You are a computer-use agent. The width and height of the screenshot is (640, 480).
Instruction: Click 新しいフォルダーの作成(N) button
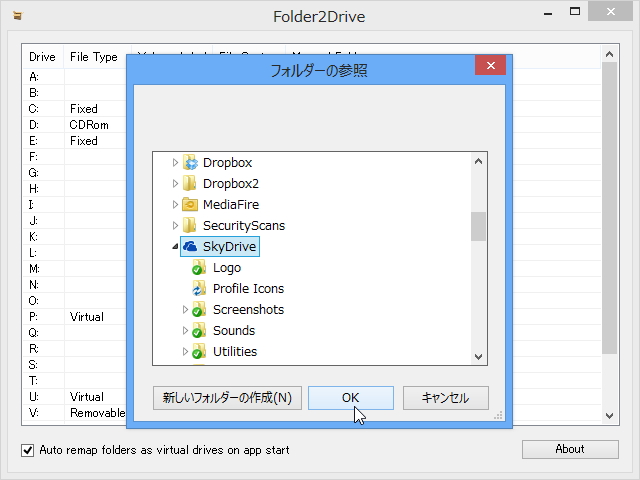pyautogui.click(x=227, y=398)
